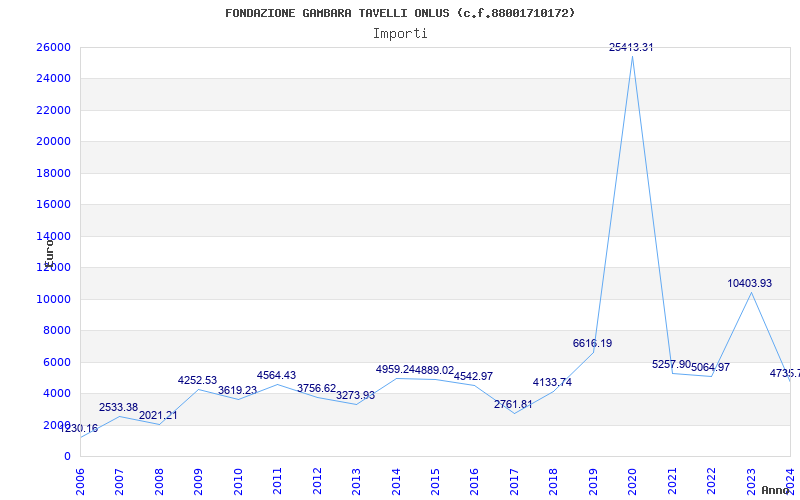Click the Anno x-axis title
800x500 pixels.
(776, 490)
